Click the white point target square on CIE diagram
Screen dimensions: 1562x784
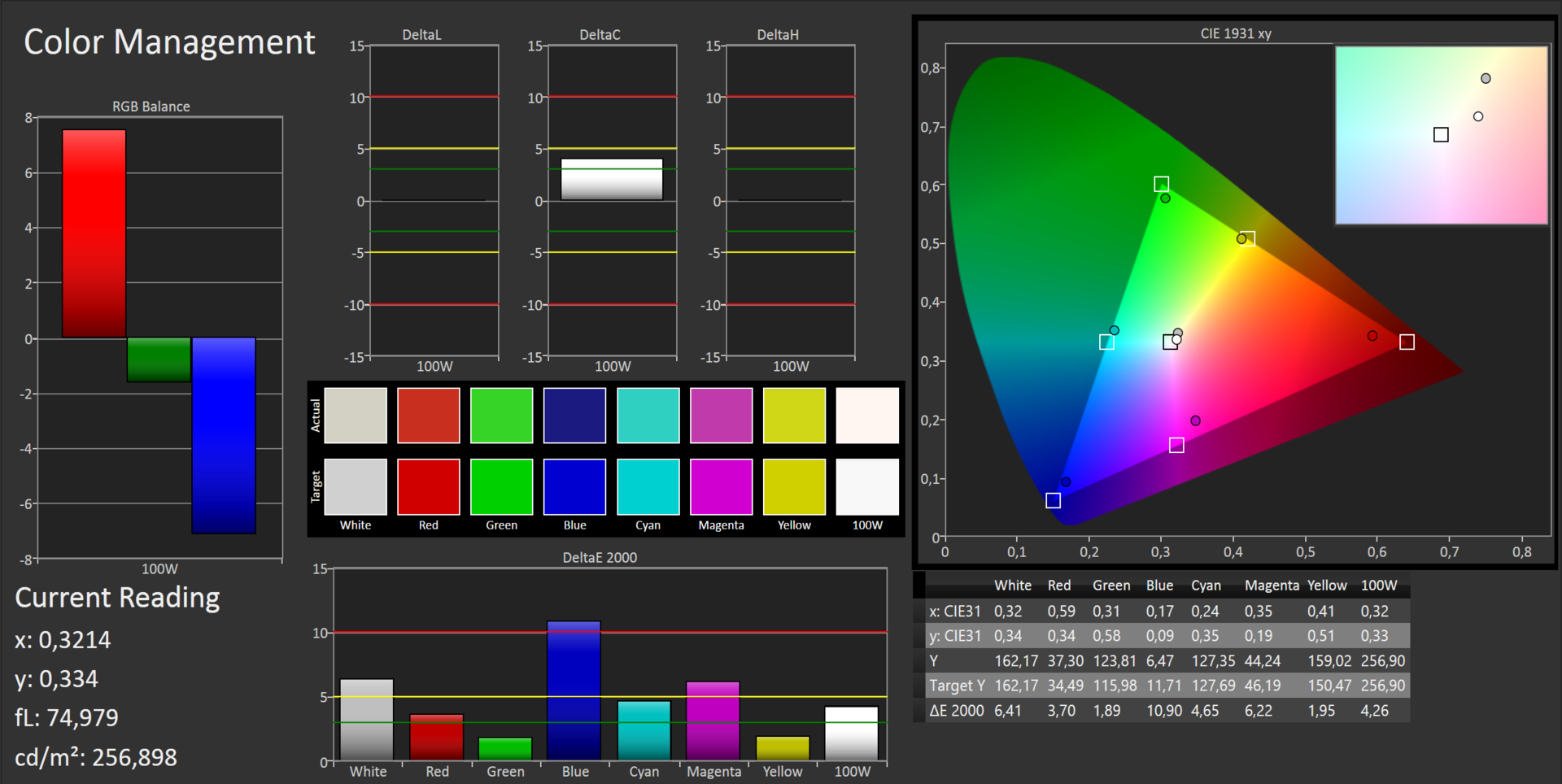(x=1170, y=342)
